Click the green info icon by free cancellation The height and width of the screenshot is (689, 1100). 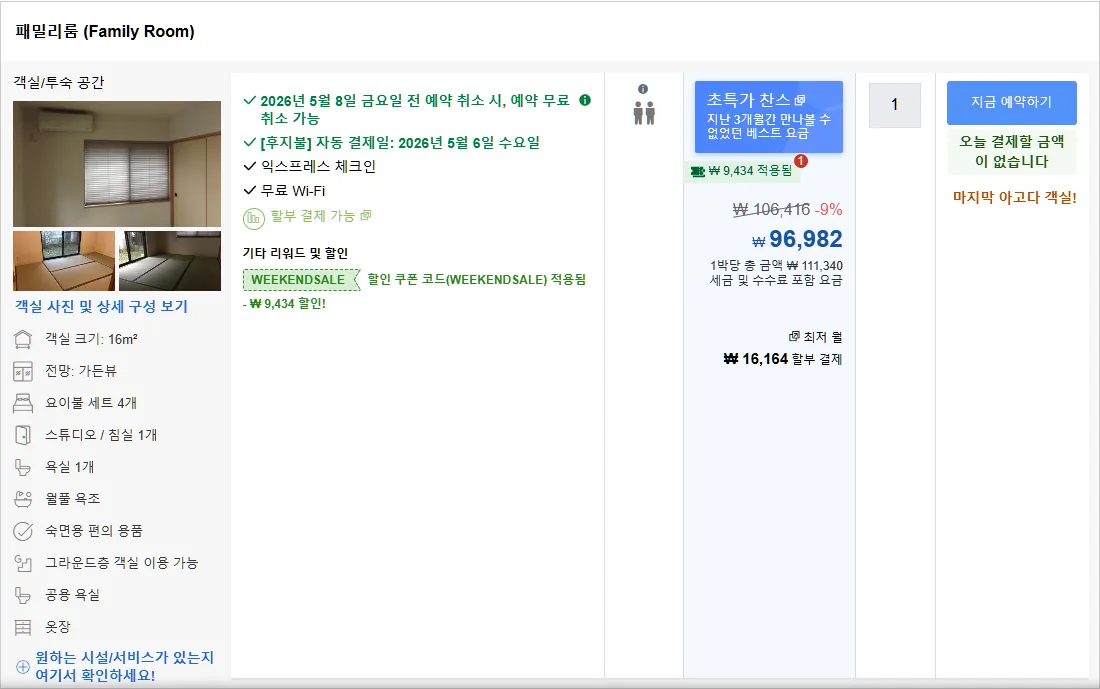(x=585, y=100)
